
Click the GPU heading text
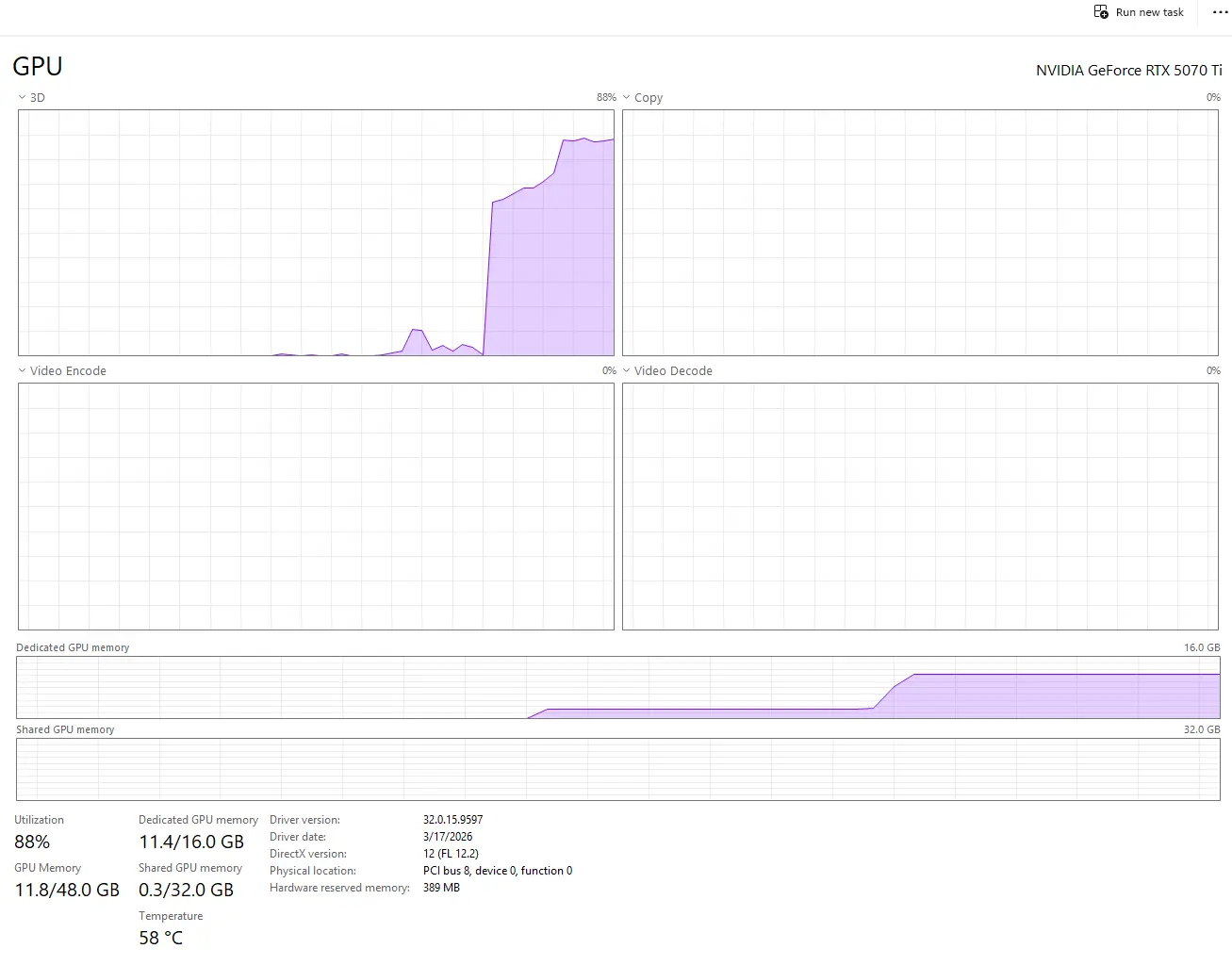click(38, 66)
